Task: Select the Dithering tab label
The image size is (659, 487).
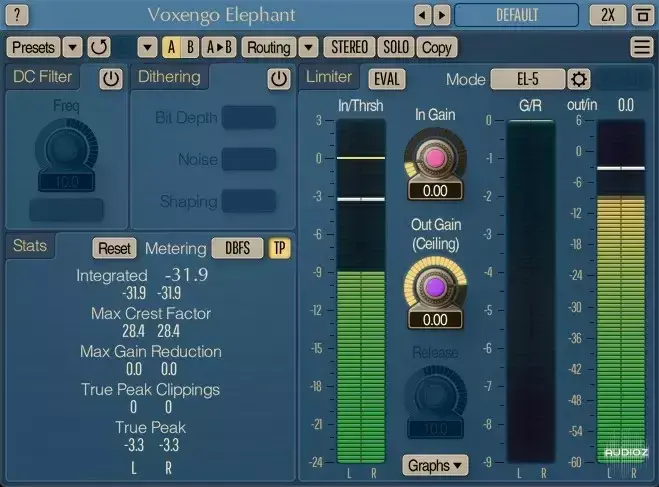Action: (169, 77)
